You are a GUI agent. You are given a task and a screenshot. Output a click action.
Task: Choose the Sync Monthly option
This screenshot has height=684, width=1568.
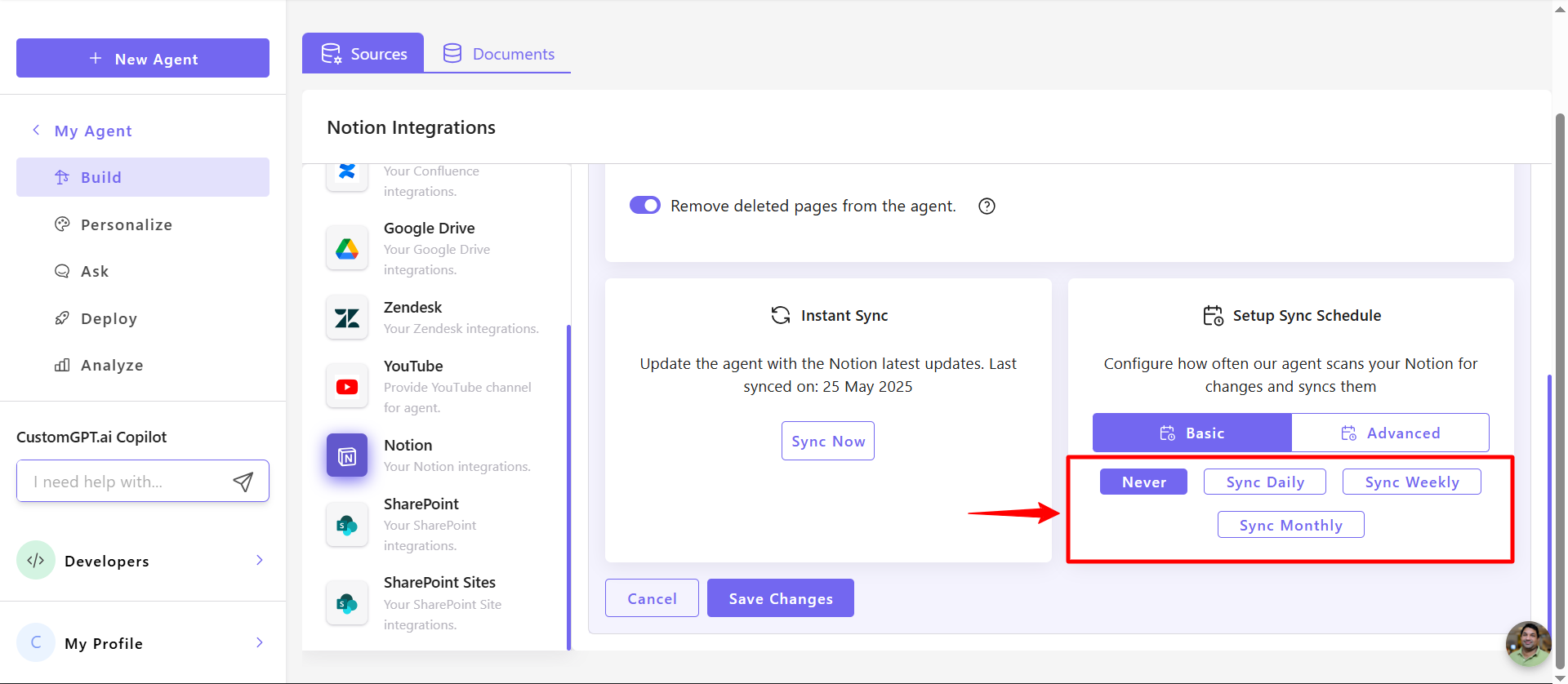[1291, 525]
